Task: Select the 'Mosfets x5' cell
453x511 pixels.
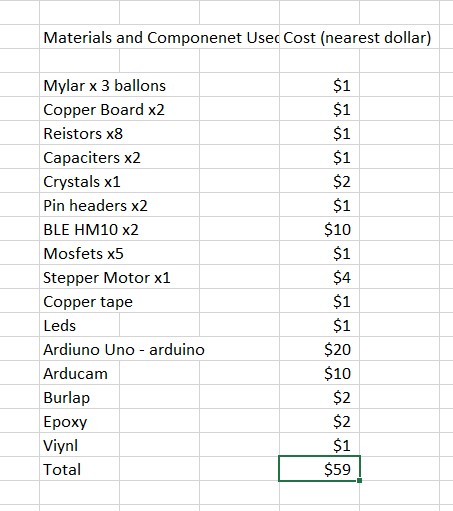Action: 79,253
